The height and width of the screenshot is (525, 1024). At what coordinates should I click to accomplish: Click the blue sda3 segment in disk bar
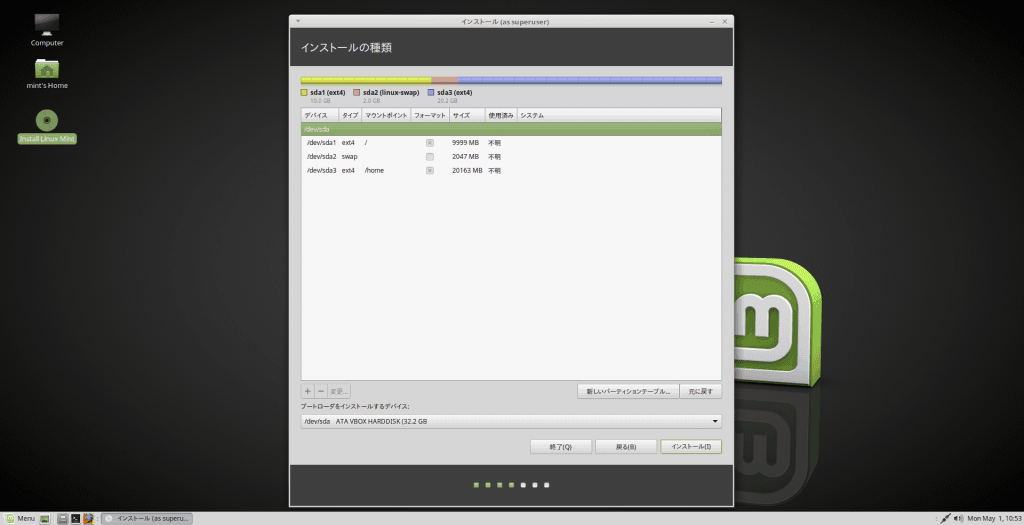(590, 80)
